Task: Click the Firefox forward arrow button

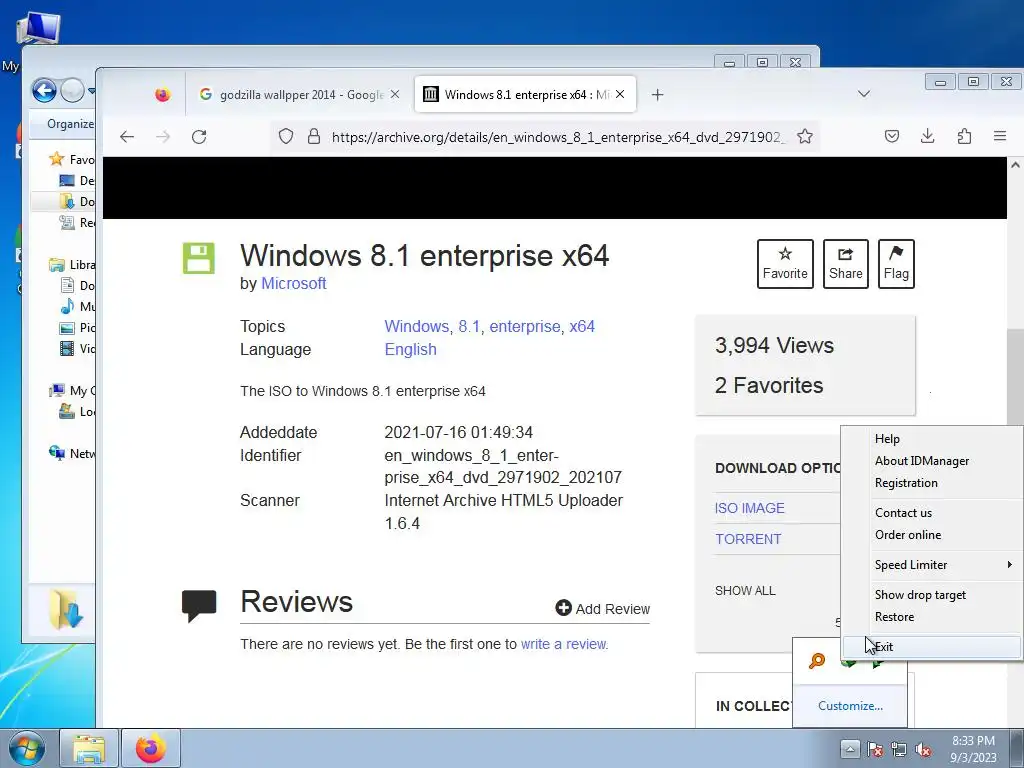Action: (163, 136)
